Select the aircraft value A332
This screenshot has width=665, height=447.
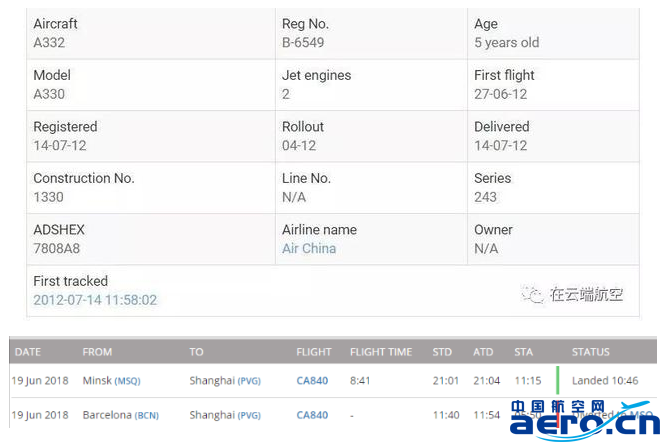[x=49, y=42]
